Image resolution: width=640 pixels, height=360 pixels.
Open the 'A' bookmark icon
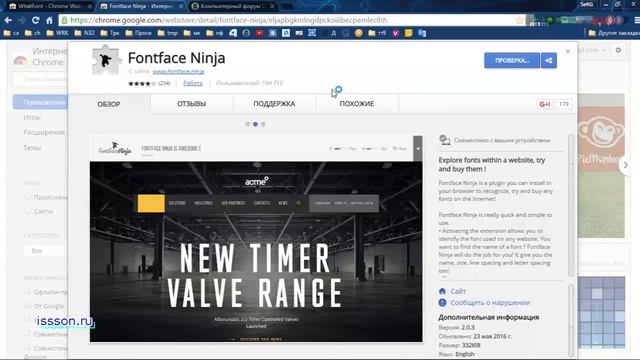[333, 33]
